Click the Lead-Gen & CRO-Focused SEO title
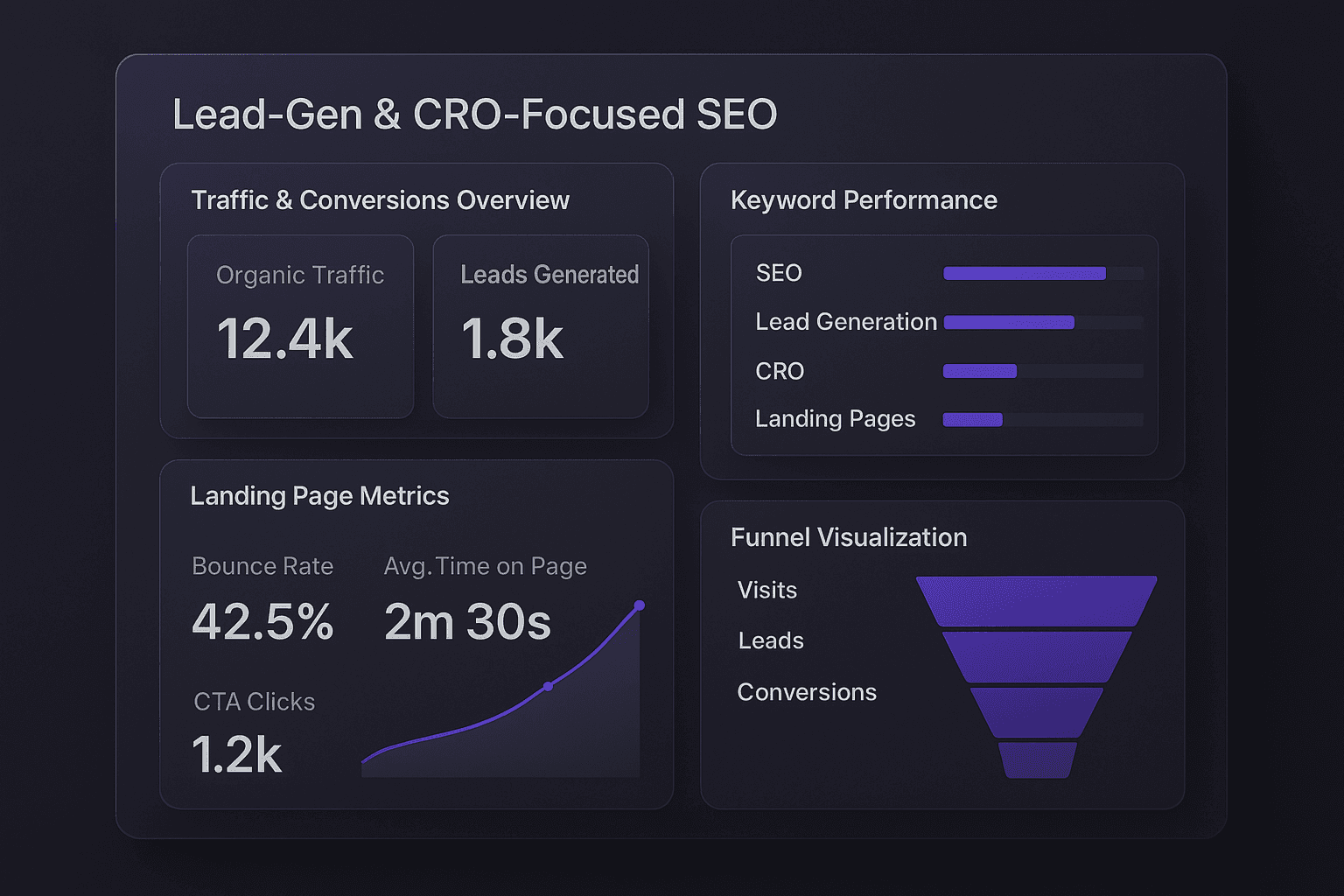This screenshot has height=896, width=1344. coord(474,115)
